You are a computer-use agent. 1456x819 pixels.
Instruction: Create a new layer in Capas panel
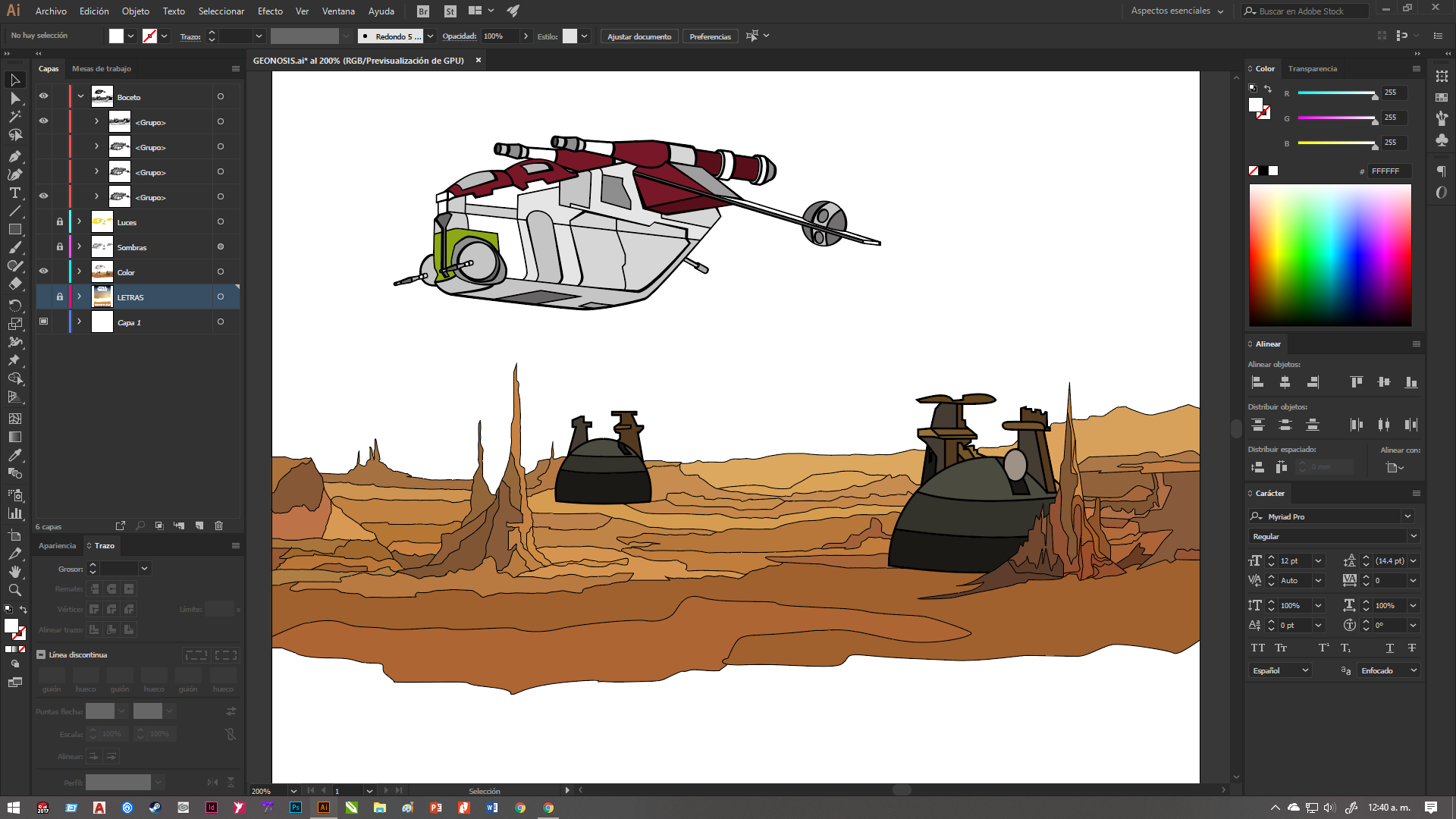[199, 526]
